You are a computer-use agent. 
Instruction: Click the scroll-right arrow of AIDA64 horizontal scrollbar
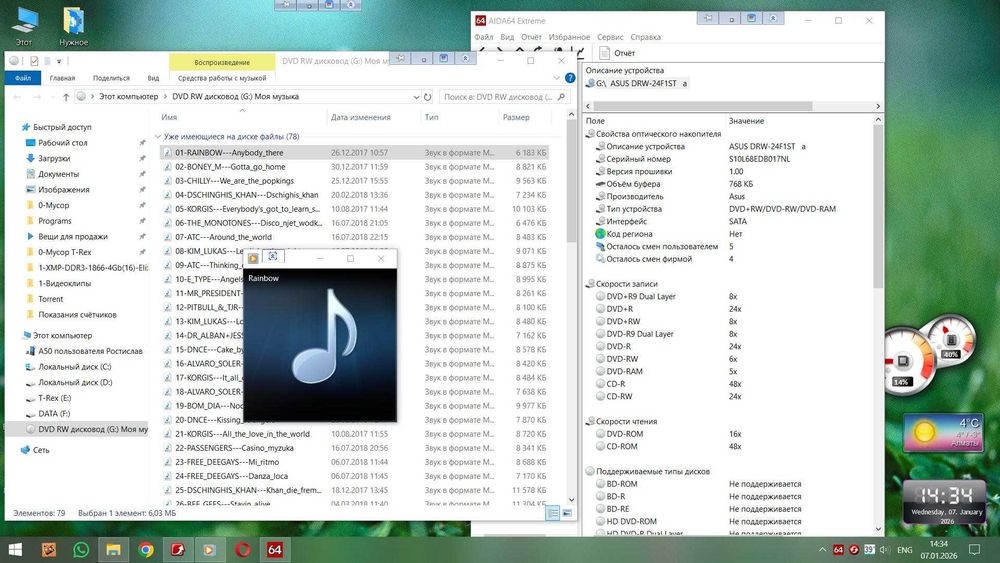pos(878,106)
